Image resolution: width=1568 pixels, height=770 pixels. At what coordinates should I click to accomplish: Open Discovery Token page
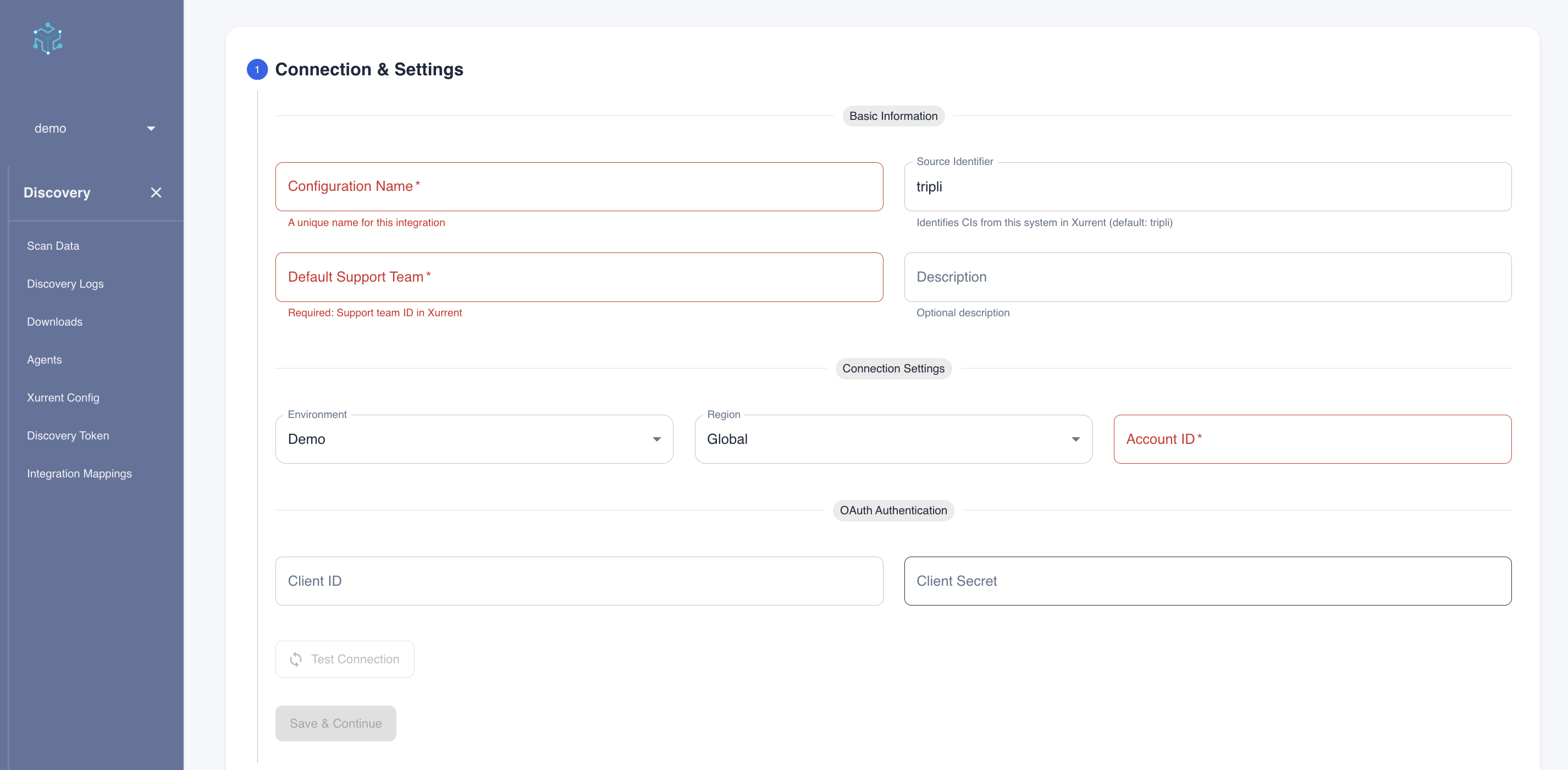68,436
